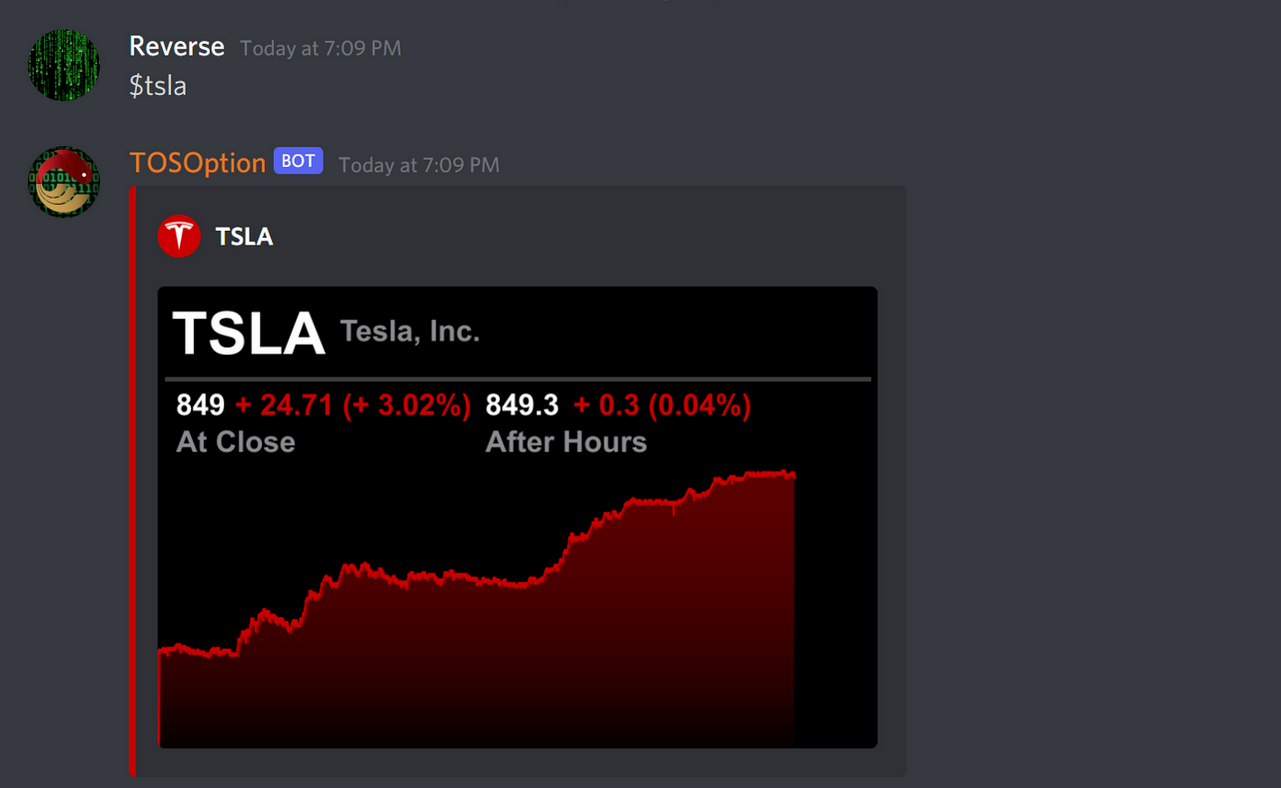This screenshot has height=788, width=1281.
Task: Click the + 24.71 (+ 3.02%) change
Action: [353, 405]
